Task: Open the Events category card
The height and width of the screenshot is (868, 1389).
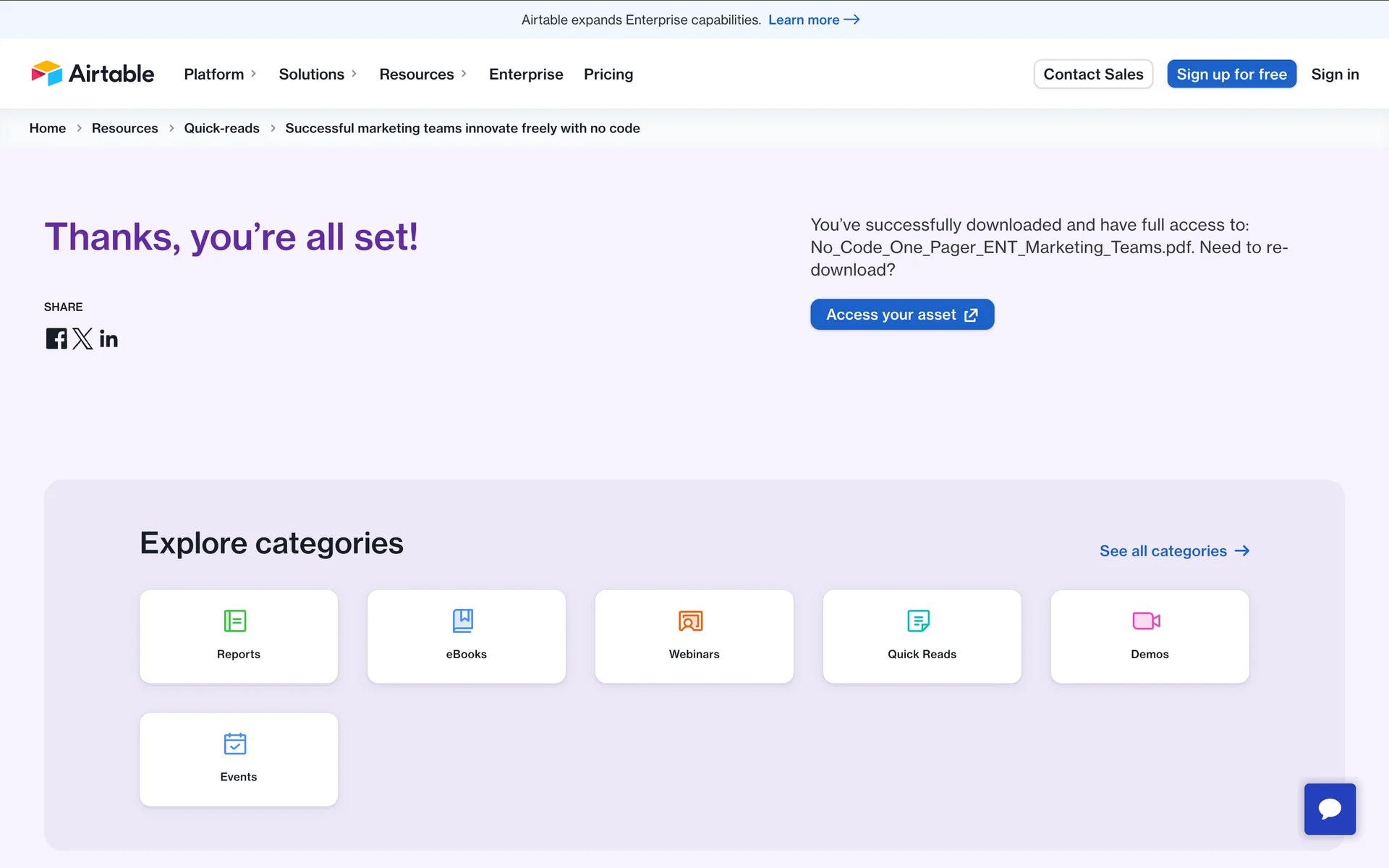Action: pos(238,759)
